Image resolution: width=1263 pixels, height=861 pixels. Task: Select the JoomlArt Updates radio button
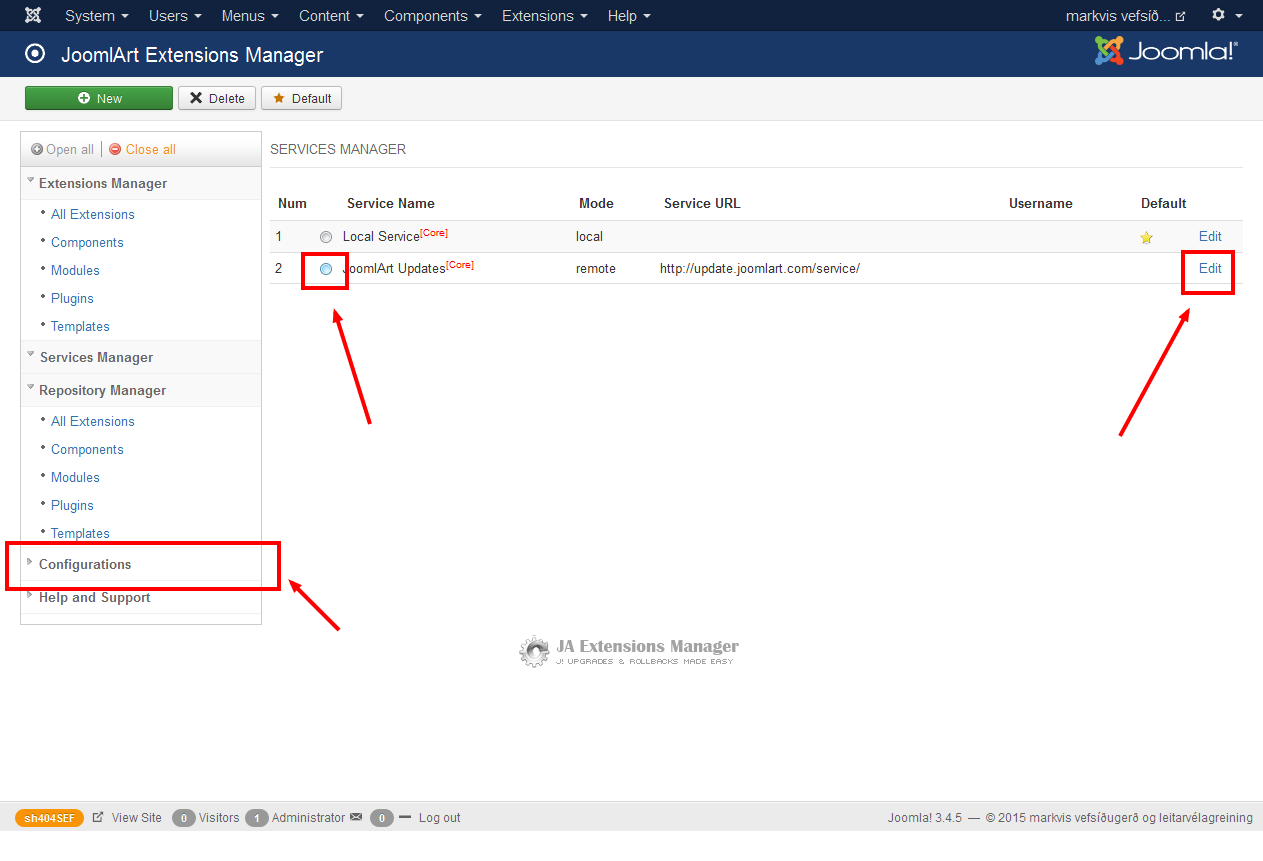click(326, 268)
